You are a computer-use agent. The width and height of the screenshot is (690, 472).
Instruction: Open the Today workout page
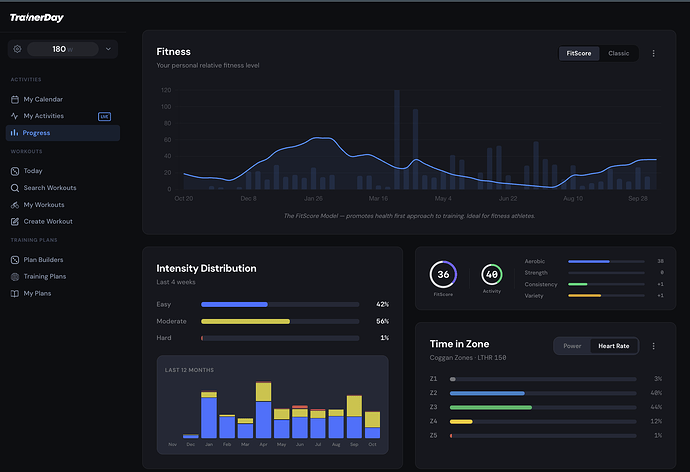(33, 171)
